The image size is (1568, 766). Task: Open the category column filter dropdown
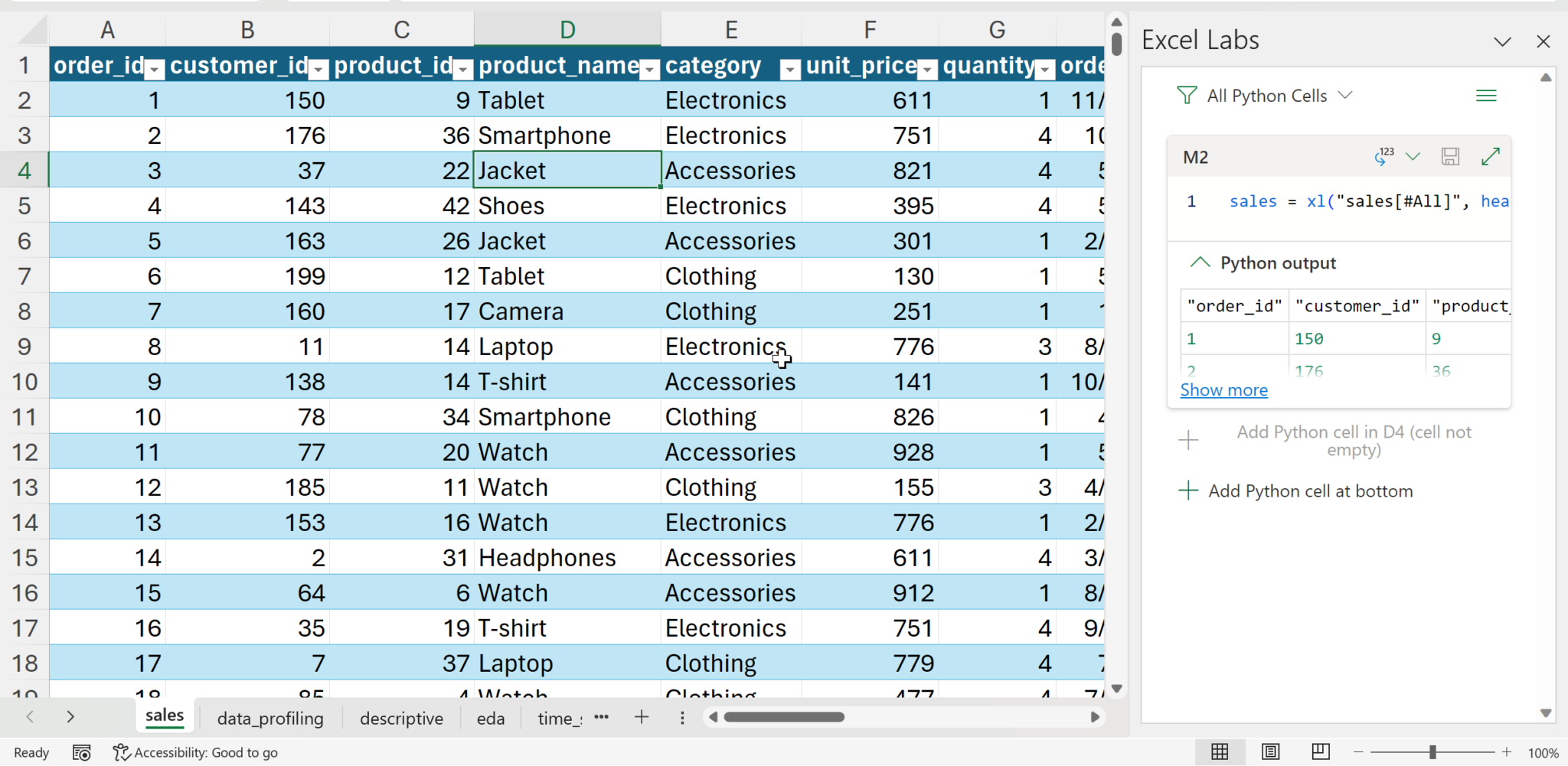(789, 70)
